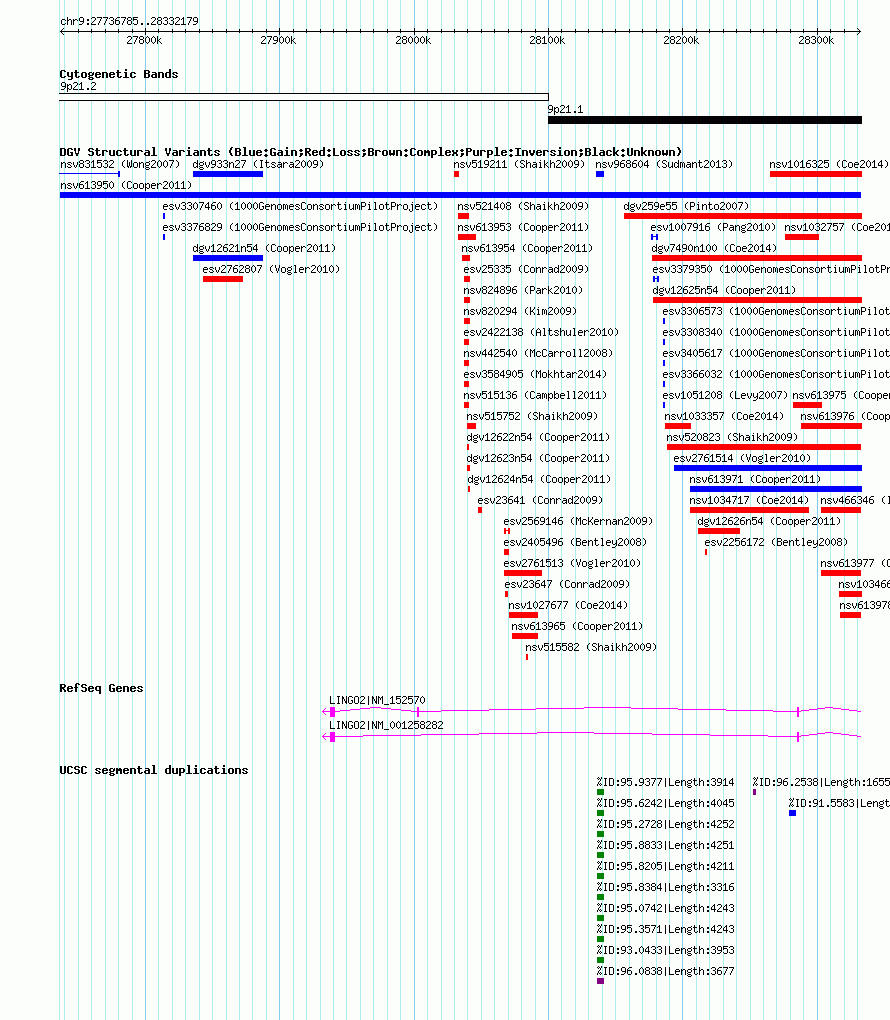Click nsv515582 (Shaikh2009) label
890x1020 pixels.
591,647
